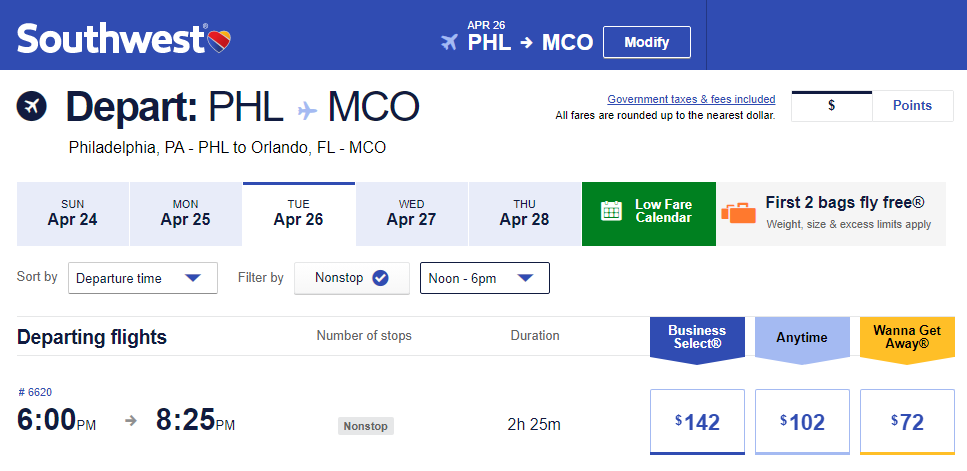Click the light blue plane between PHL and MCO
The image size is (967, 471).
tap(307, 110)
